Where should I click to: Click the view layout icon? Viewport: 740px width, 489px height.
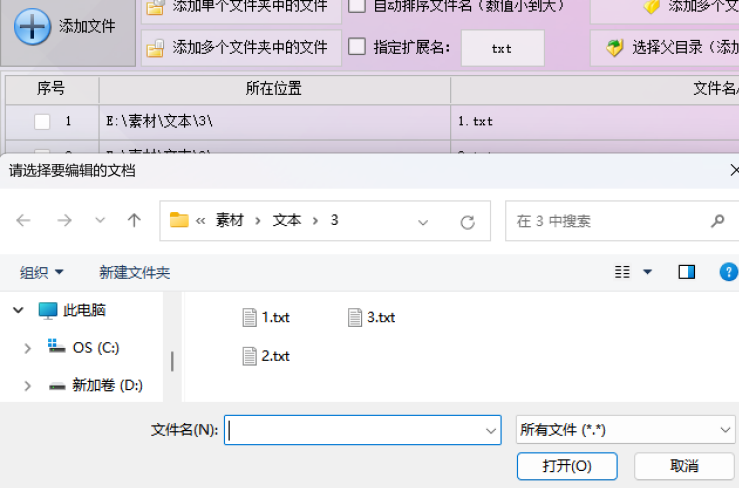622,272
